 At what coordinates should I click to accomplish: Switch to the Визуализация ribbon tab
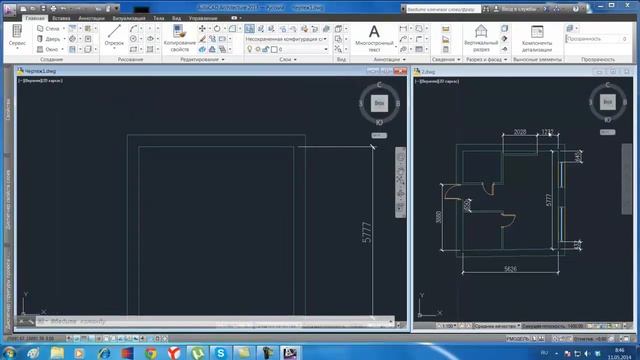[x=129, y=18]
